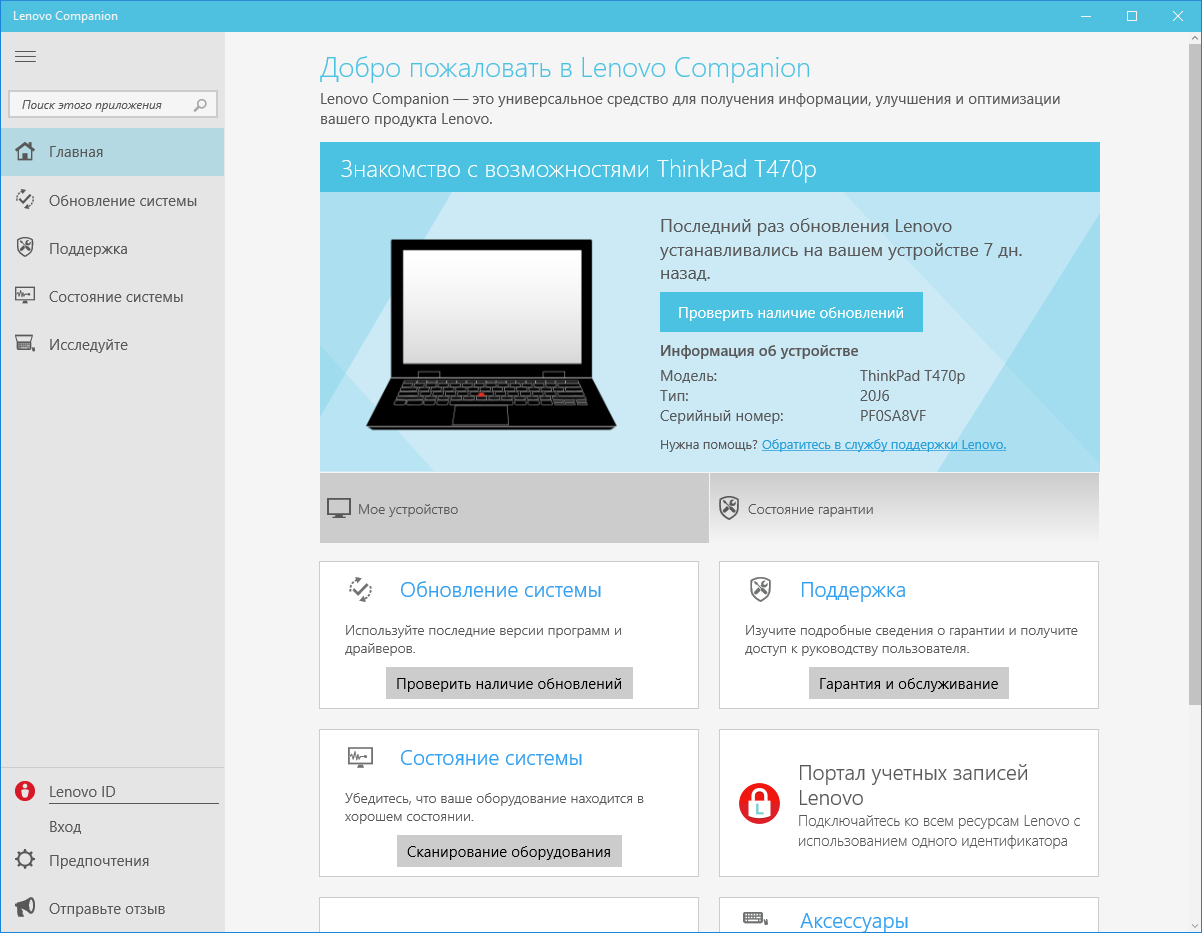Click the Состояние системы sidebar monitor icon
Screen dimensions: 1202x933
(x=26, y=296)
